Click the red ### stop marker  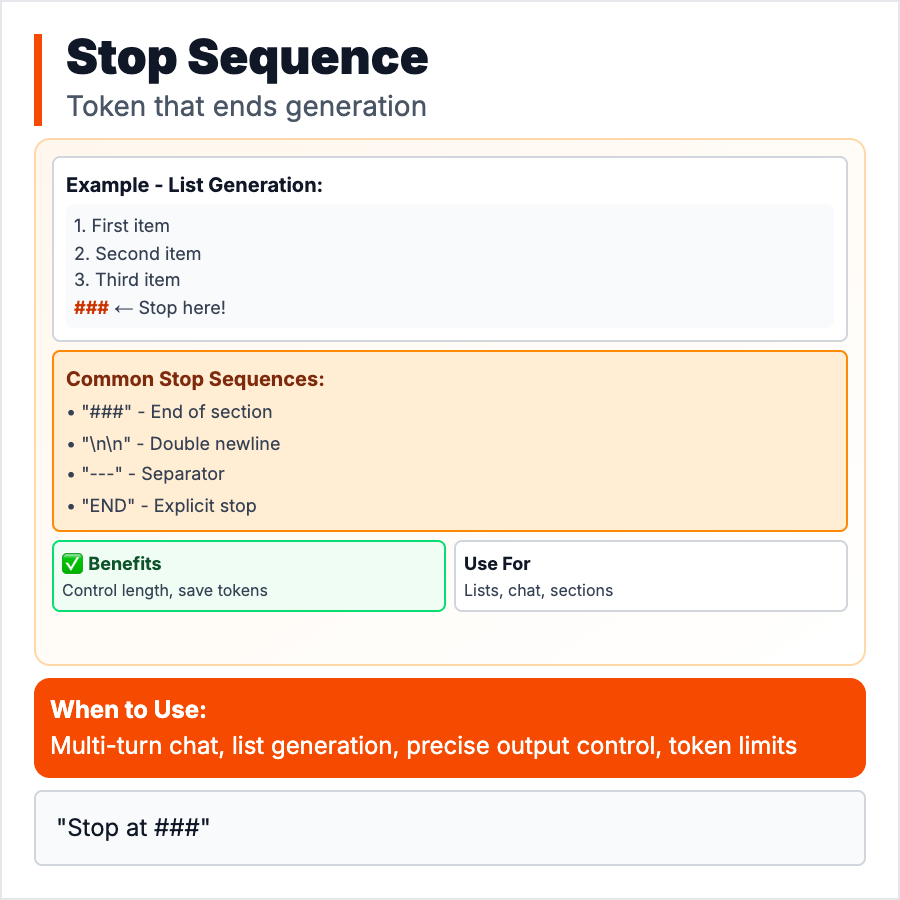tap(91, 308)
